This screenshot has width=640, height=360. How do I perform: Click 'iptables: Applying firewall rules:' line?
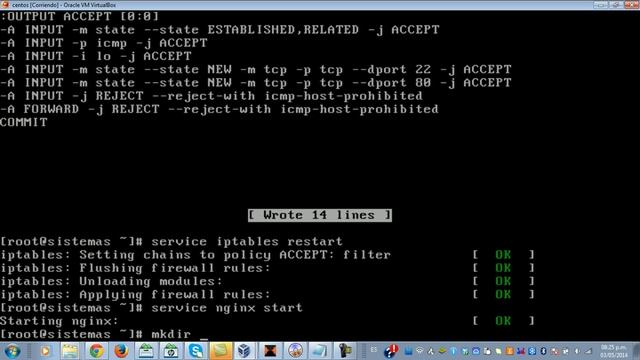click(135, 295)
